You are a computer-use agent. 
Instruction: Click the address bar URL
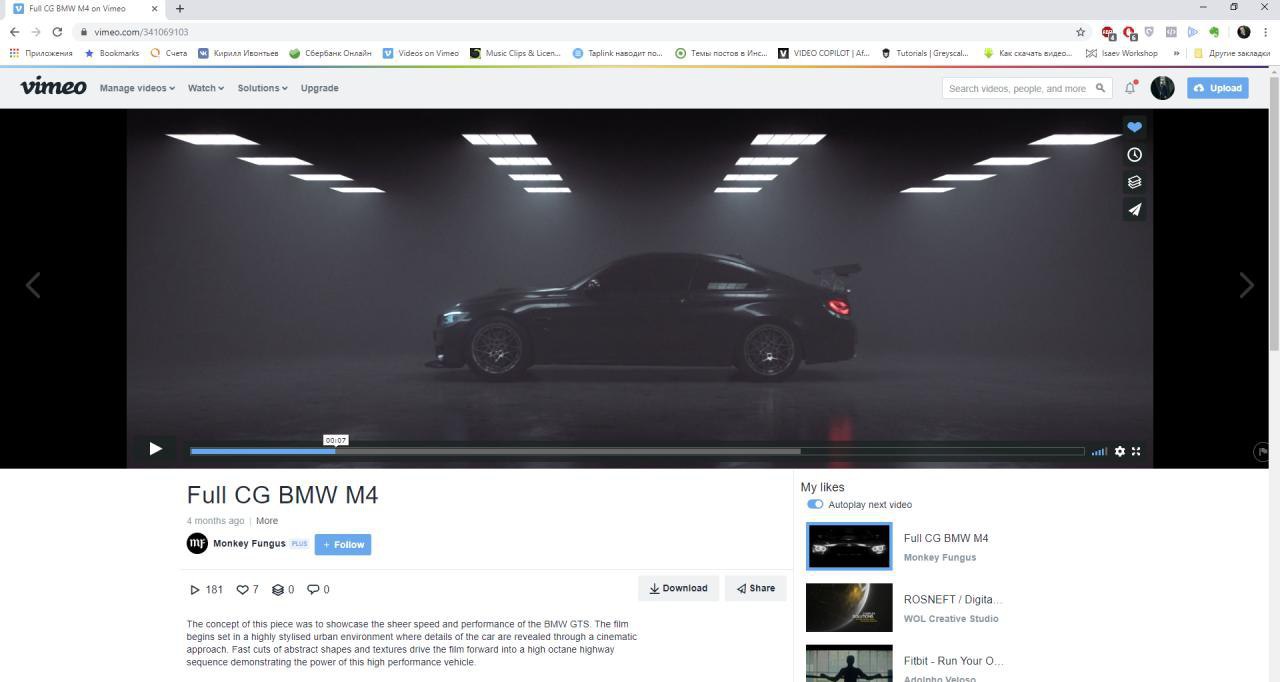(141, 32)
